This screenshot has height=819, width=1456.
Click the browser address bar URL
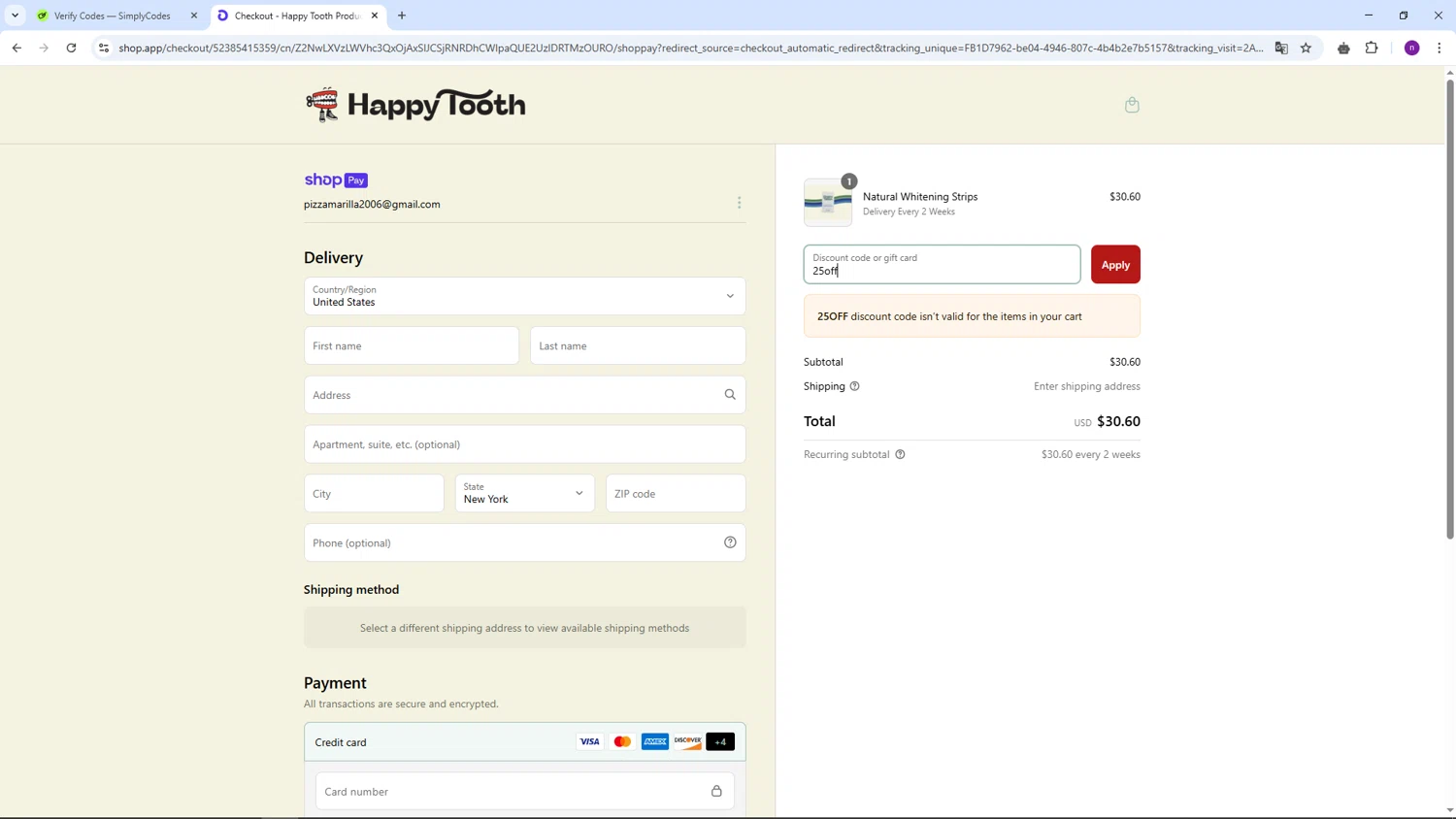point(691,48)
